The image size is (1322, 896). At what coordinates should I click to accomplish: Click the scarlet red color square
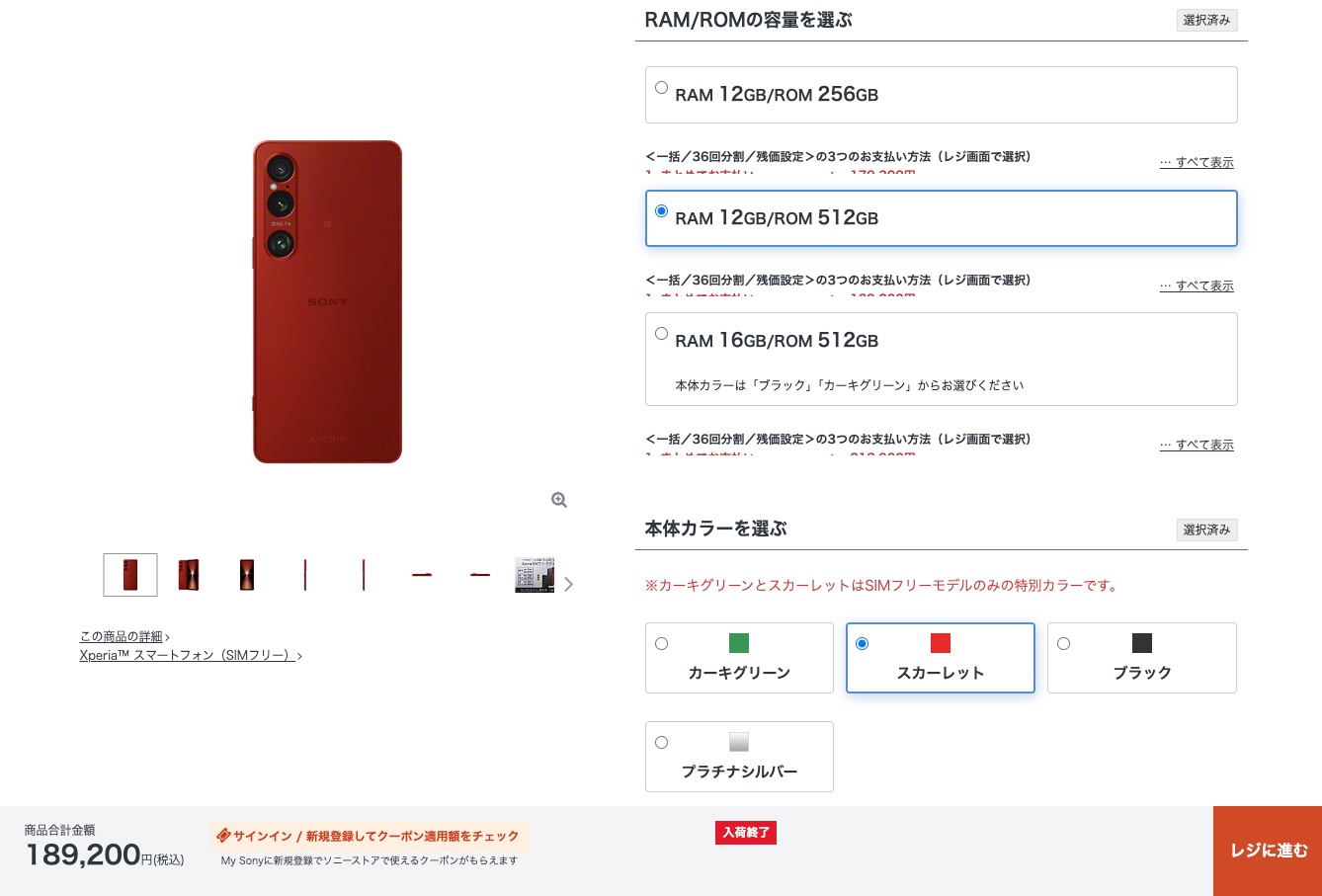coord(941,643)
